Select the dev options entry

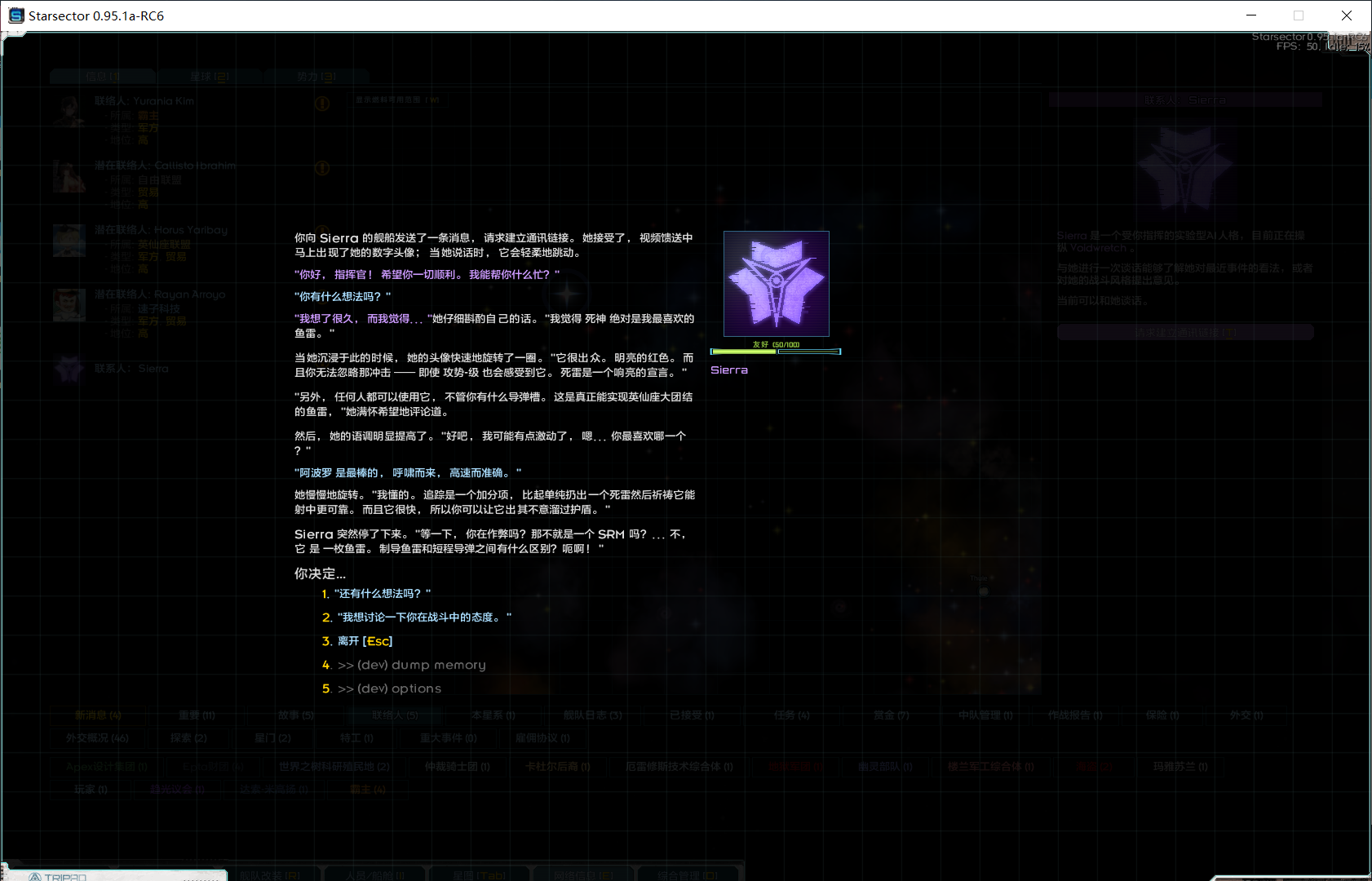[x=389, y=688]
